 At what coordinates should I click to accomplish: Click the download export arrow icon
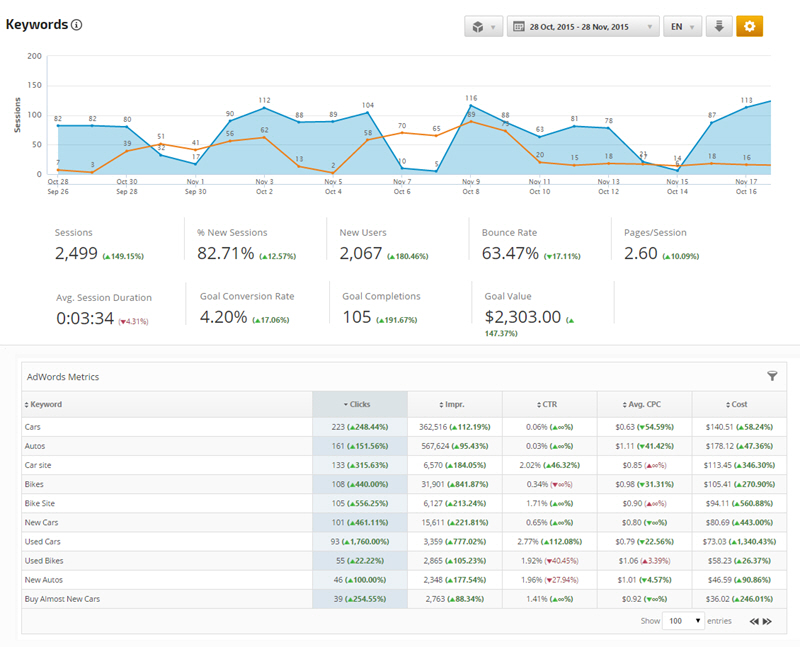click(x=718, y=26)
